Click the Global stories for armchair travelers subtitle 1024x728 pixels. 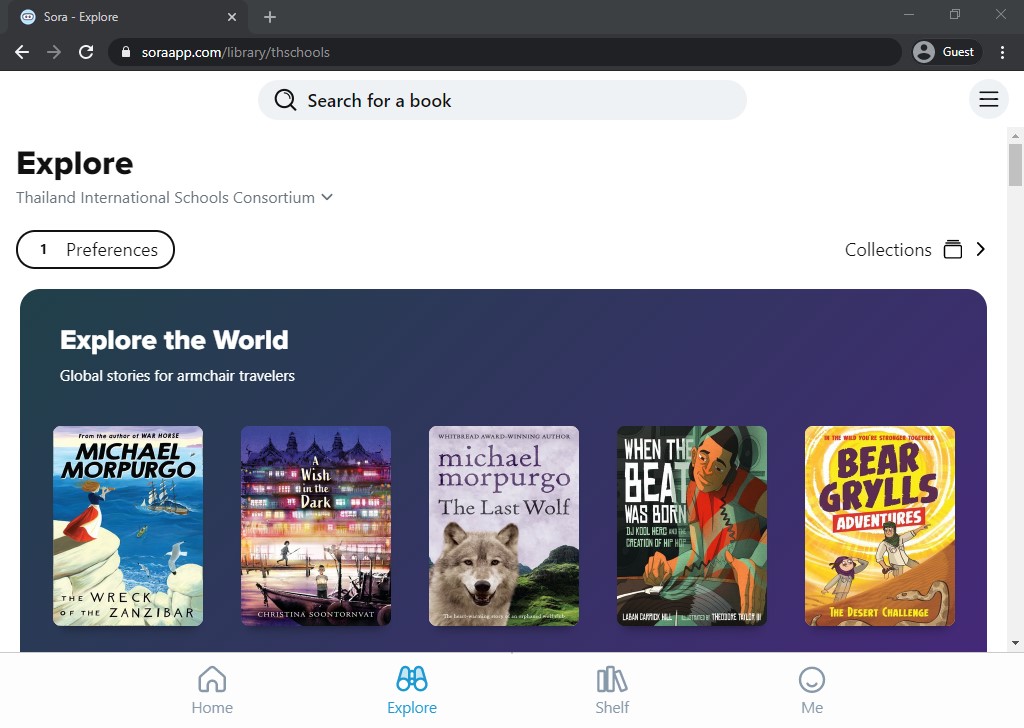pos(177,375)
